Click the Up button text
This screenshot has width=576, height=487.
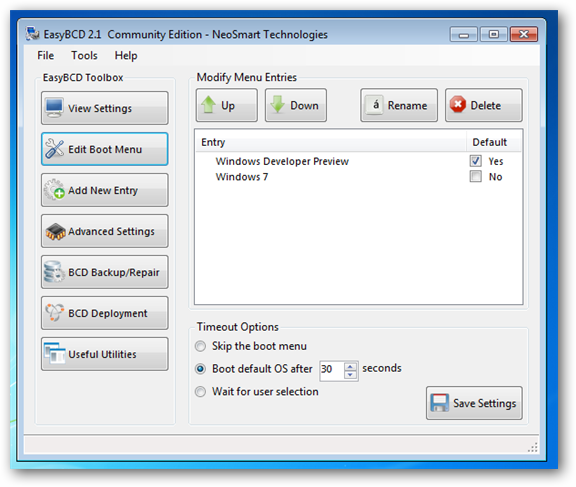pos(228,106)
